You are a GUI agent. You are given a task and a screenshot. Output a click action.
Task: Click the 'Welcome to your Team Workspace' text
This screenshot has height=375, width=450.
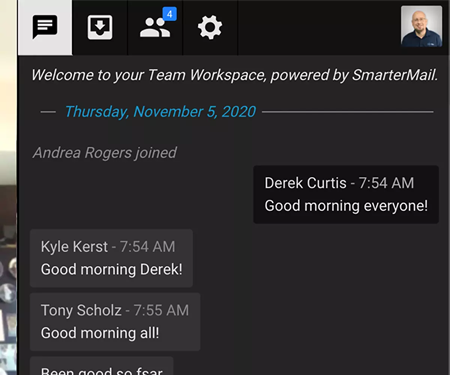pos(234,75)
